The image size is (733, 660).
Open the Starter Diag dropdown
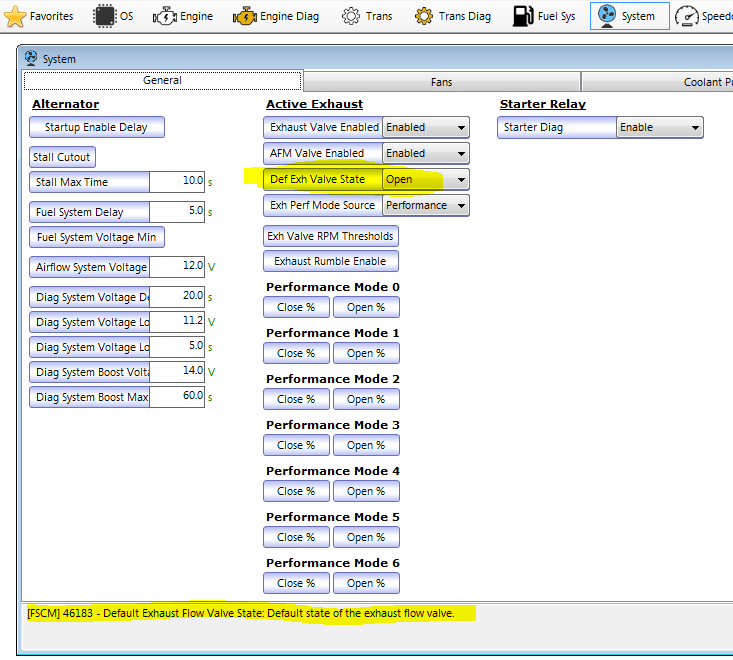point(694,128)
